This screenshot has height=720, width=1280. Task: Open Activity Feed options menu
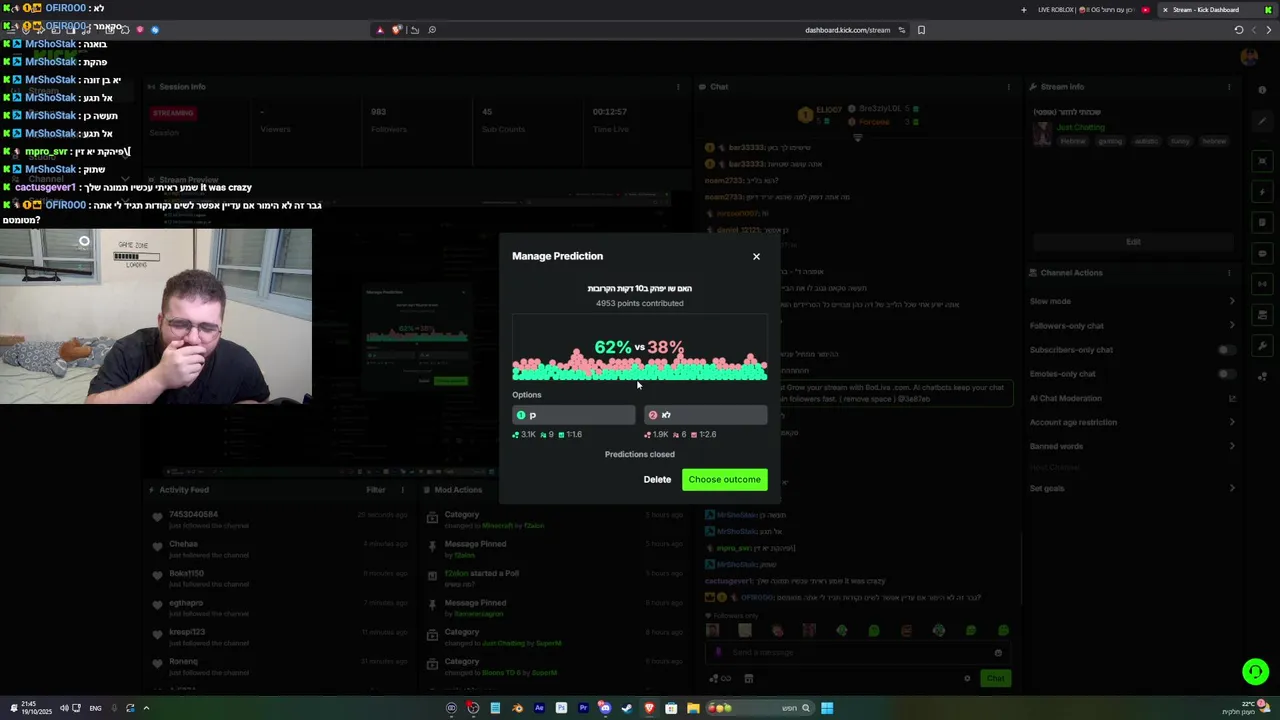(403, 490)
